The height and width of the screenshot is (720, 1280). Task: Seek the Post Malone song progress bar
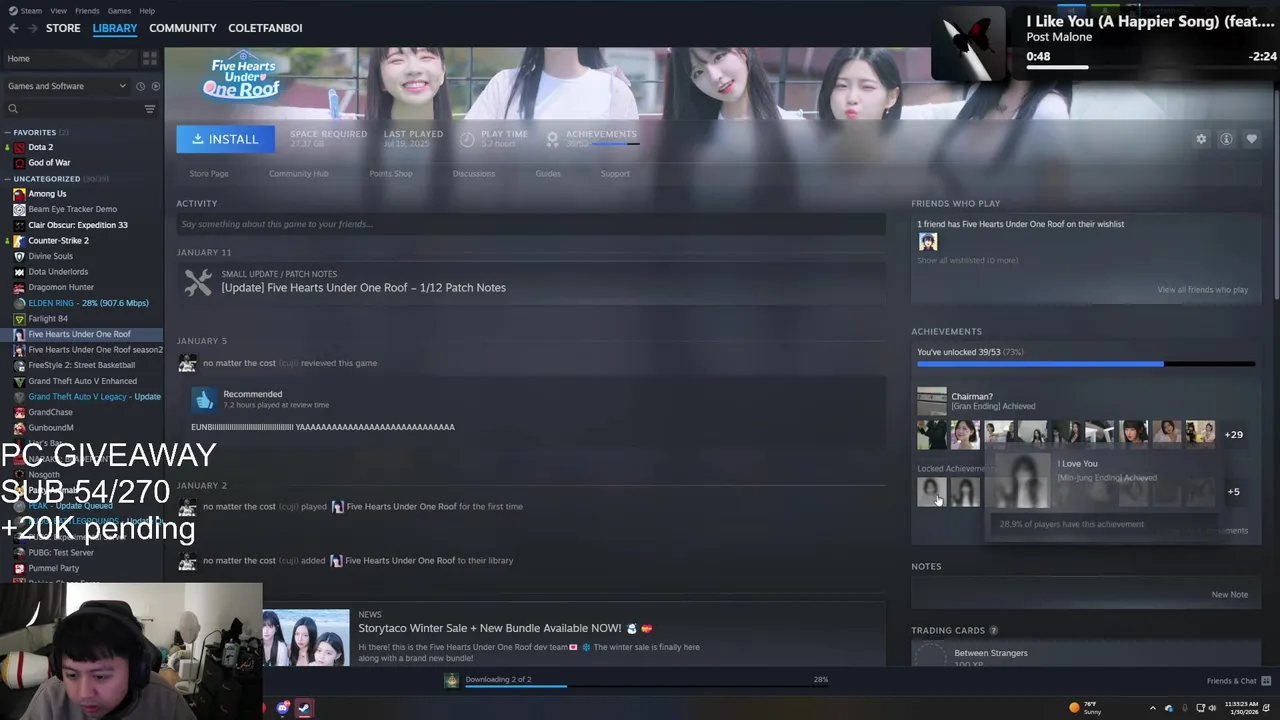pos(1150,67)
